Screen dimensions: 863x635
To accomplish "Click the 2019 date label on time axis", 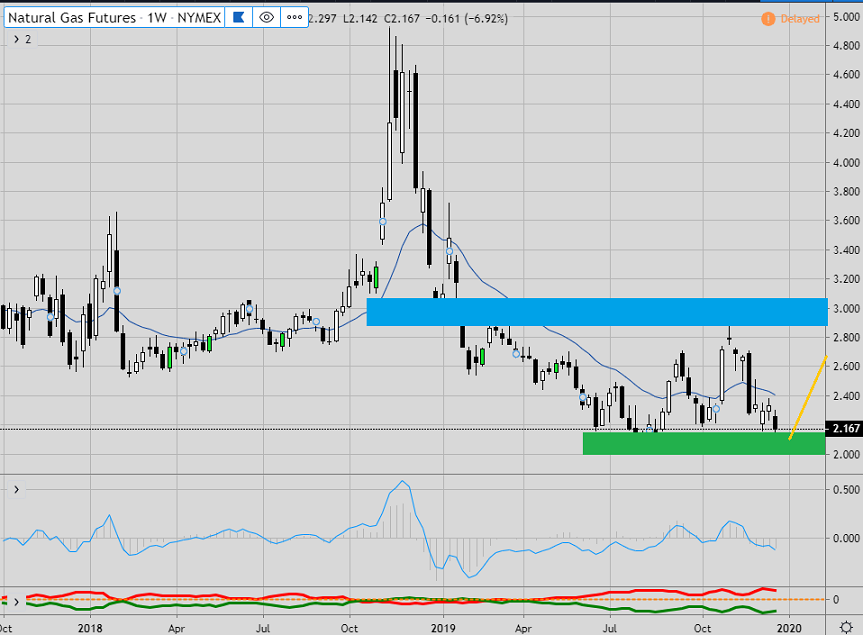I will (444, 628).
